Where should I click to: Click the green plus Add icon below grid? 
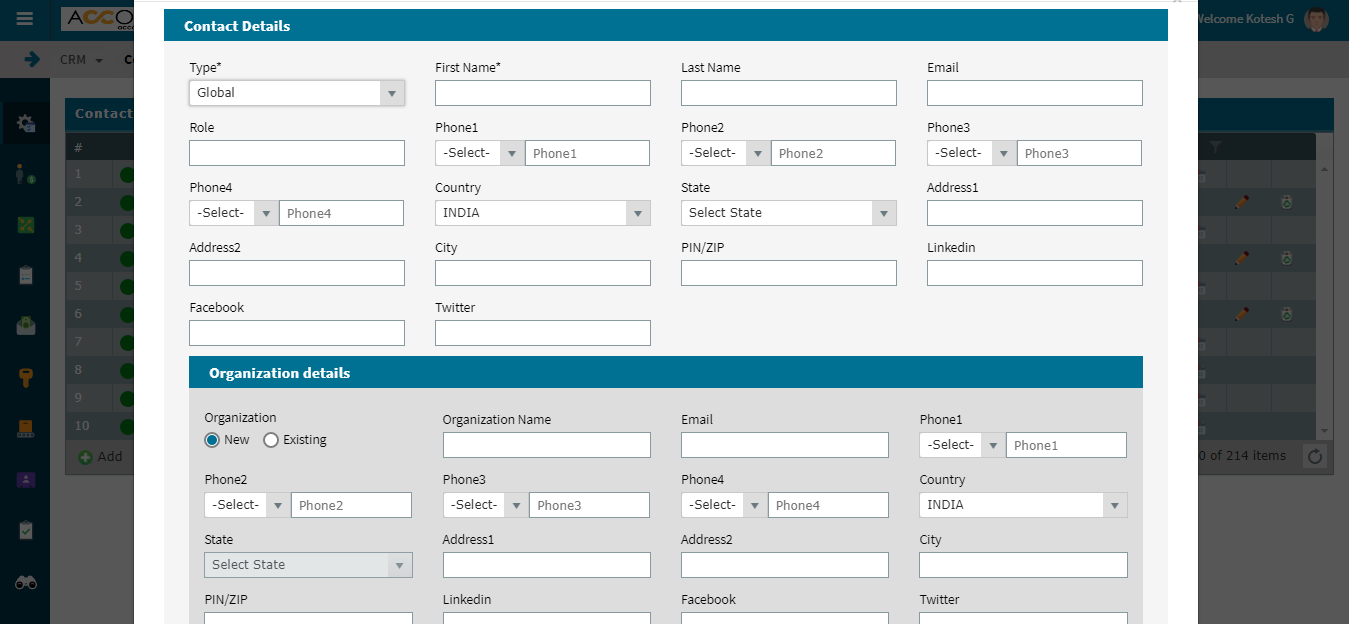[x=86, y=457]
